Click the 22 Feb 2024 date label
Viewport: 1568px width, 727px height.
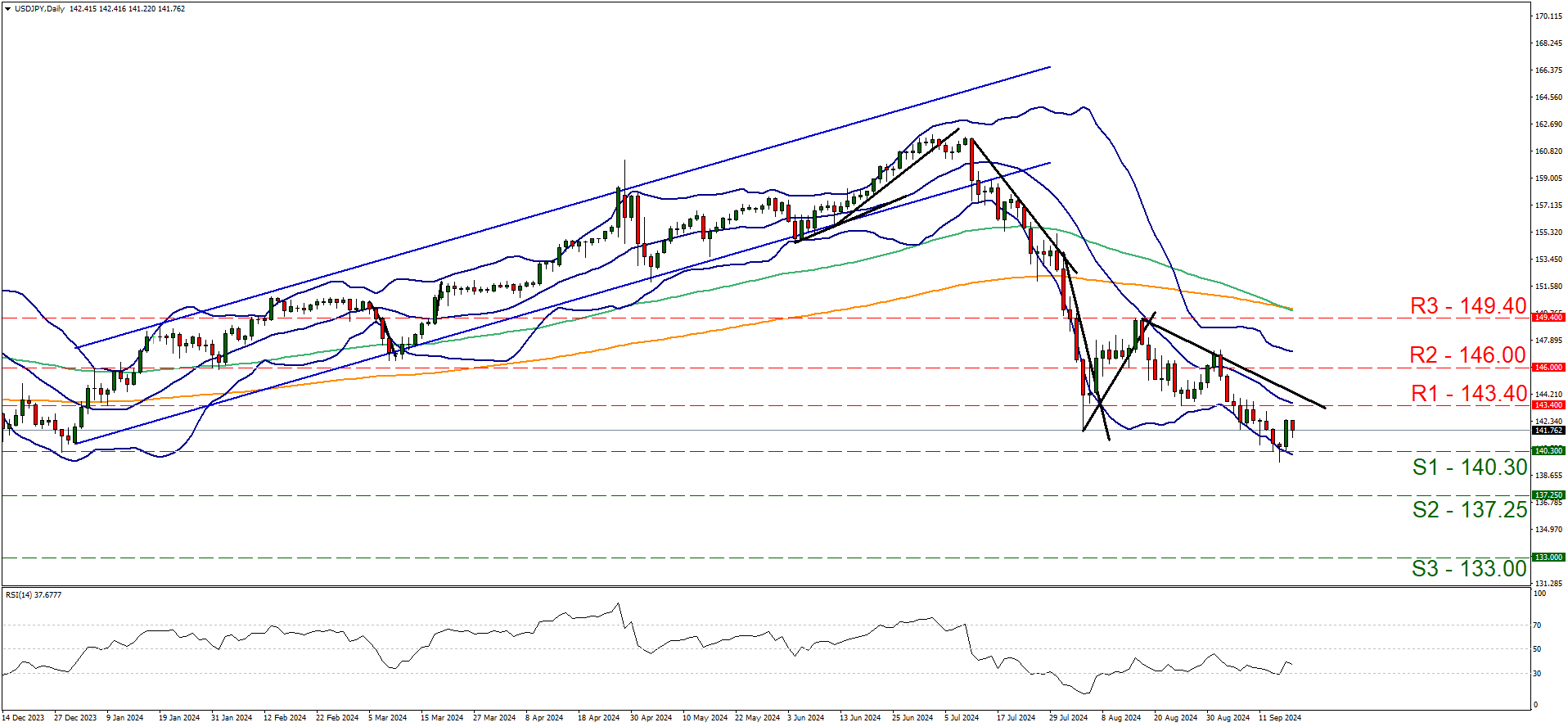337,718
